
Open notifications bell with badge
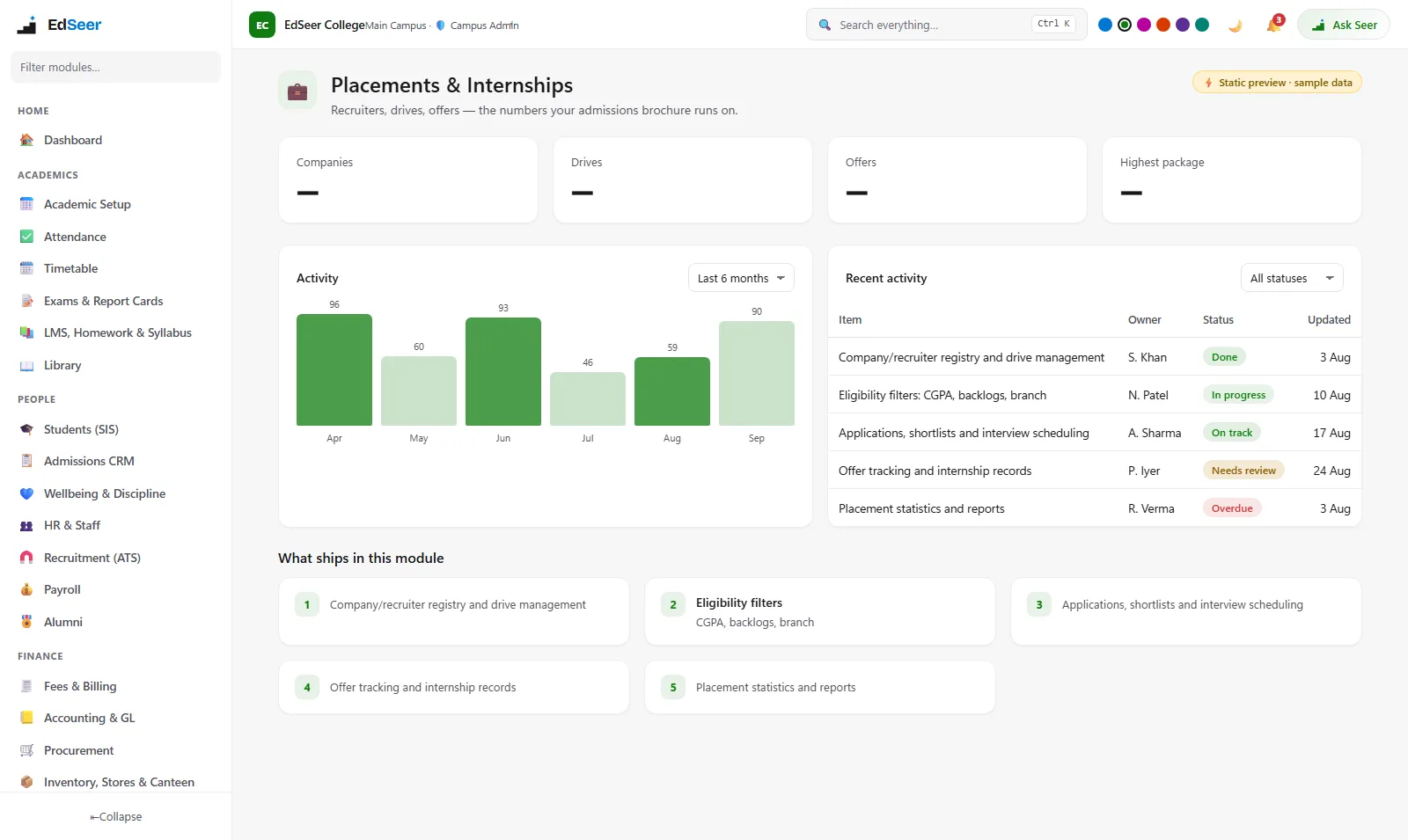(x=1273, y=25)
